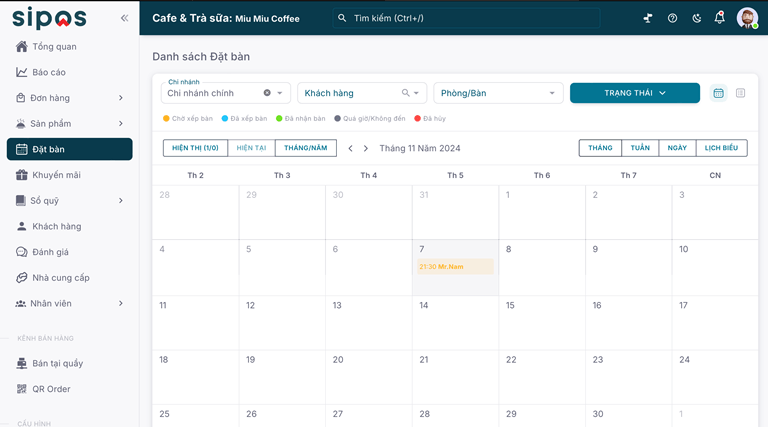Open Tổng quan menu item
The image size is (768, 427).
(x=70, y=47)
